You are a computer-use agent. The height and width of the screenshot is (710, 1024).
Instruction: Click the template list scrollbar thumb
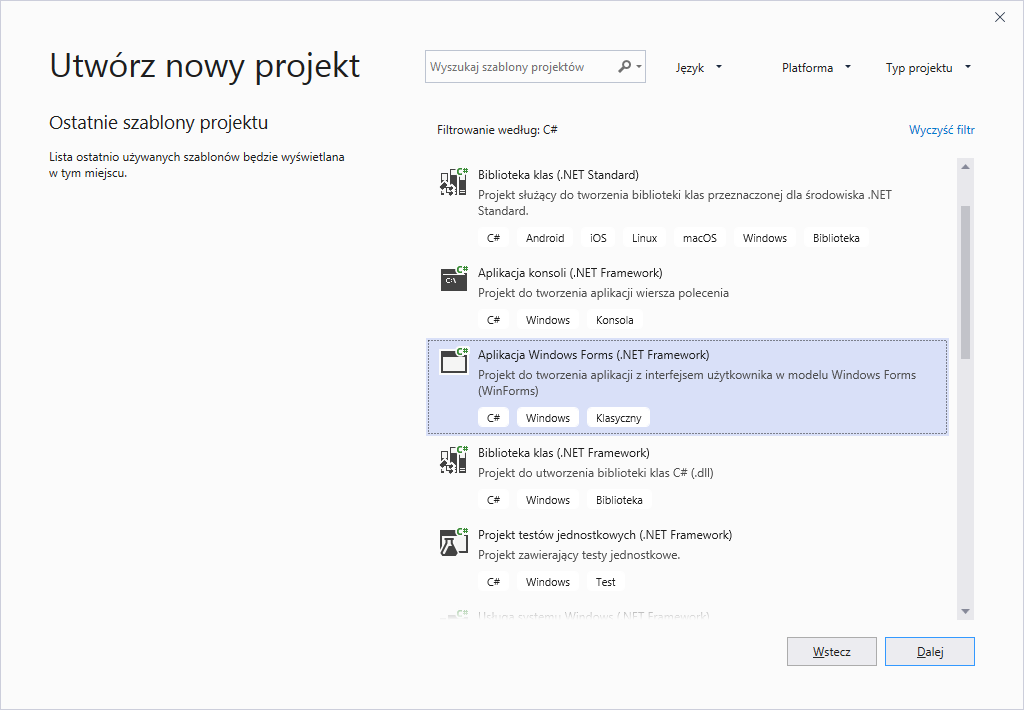965,282
